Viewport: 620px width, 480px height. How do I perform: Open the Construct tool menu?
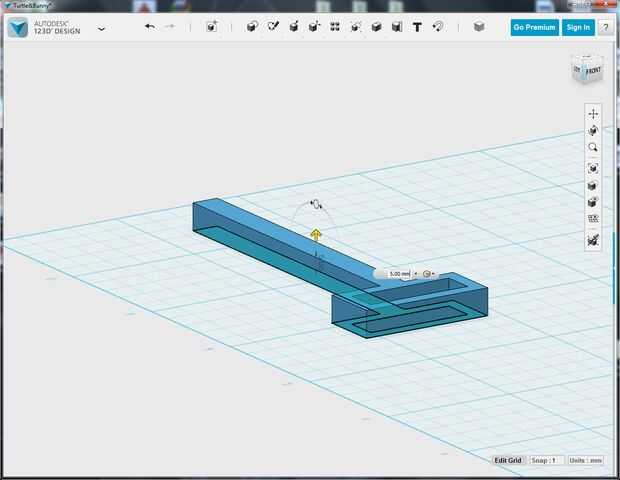pyautogui.click(x=294, y=26)
